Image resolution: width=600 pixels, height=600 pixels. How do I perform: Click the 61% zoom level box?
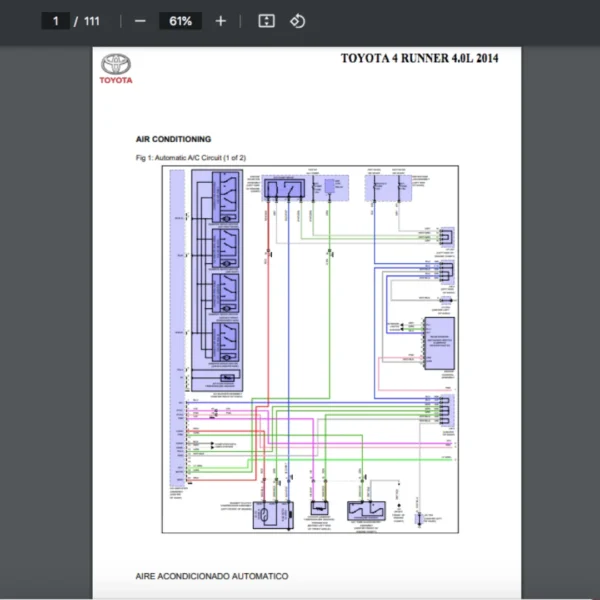pyautogui.click(x=180, y=21)
